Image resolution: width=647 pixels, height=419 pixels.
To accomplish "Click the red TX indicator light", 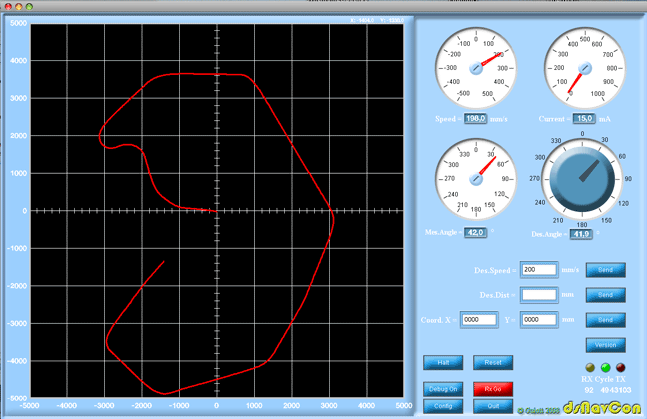I will 621,367.
